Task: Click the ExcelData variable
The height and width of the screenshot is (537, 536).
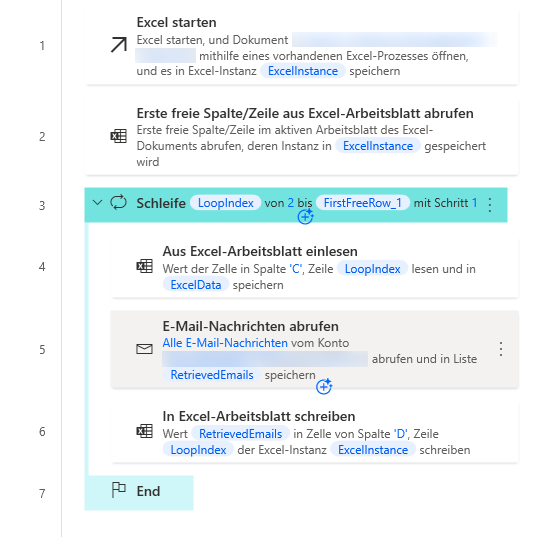Action: point(196,285)
